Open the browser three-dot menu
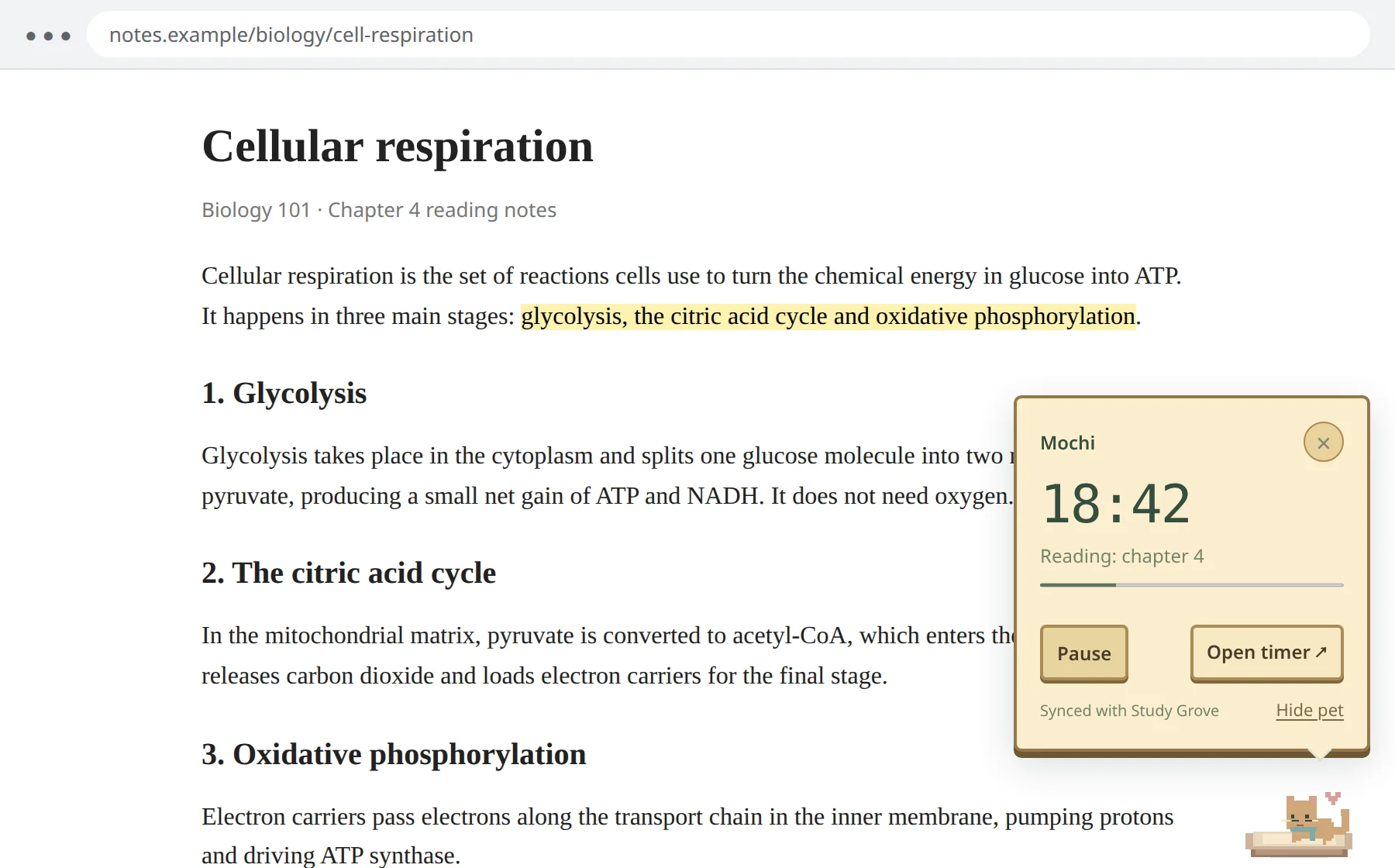The image size is (1395, 868). pos(48,36)
